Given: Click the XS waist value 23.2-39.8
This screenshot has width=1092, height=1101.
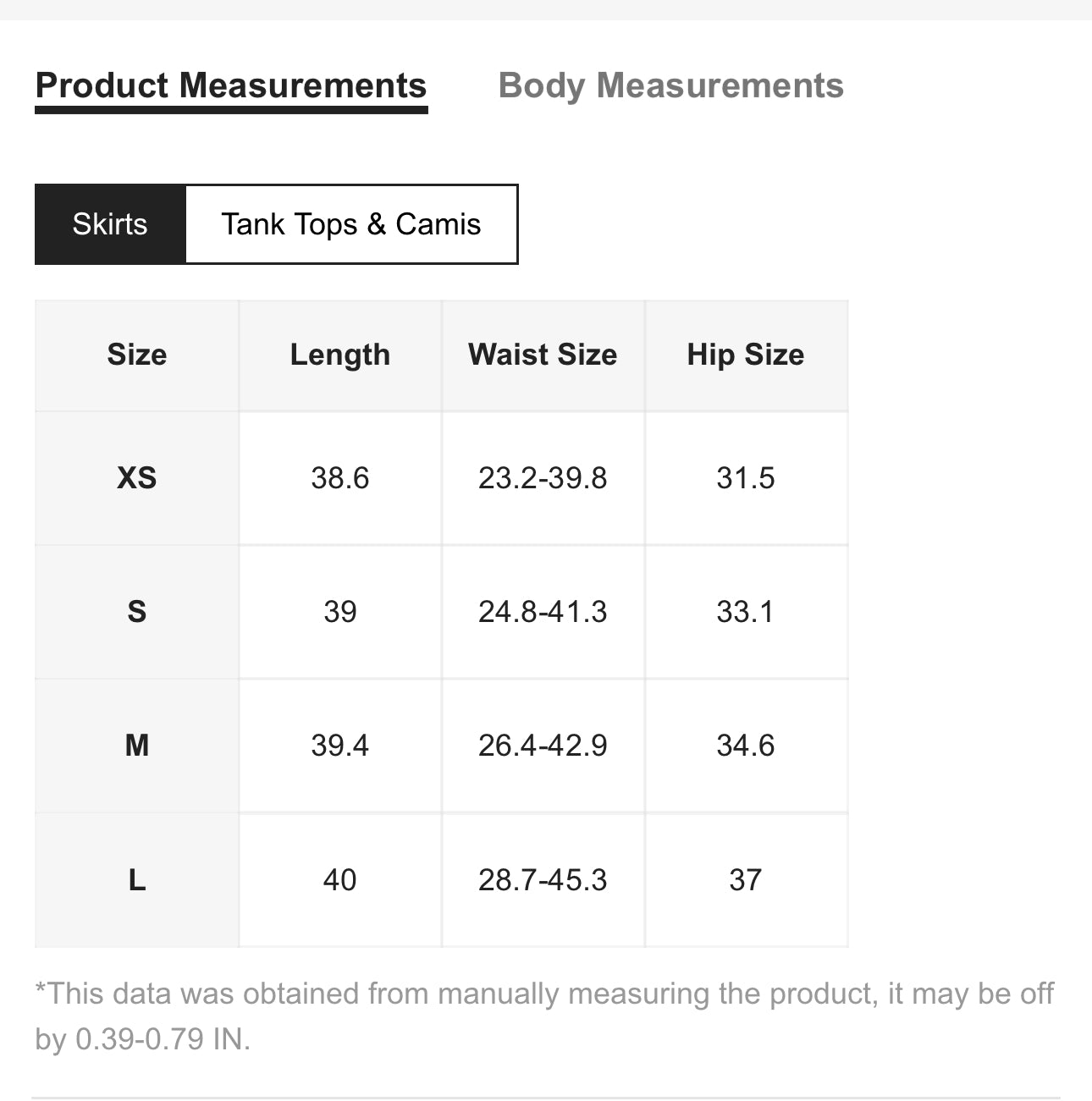Looking at the screenshot, I should pos(543,478).
